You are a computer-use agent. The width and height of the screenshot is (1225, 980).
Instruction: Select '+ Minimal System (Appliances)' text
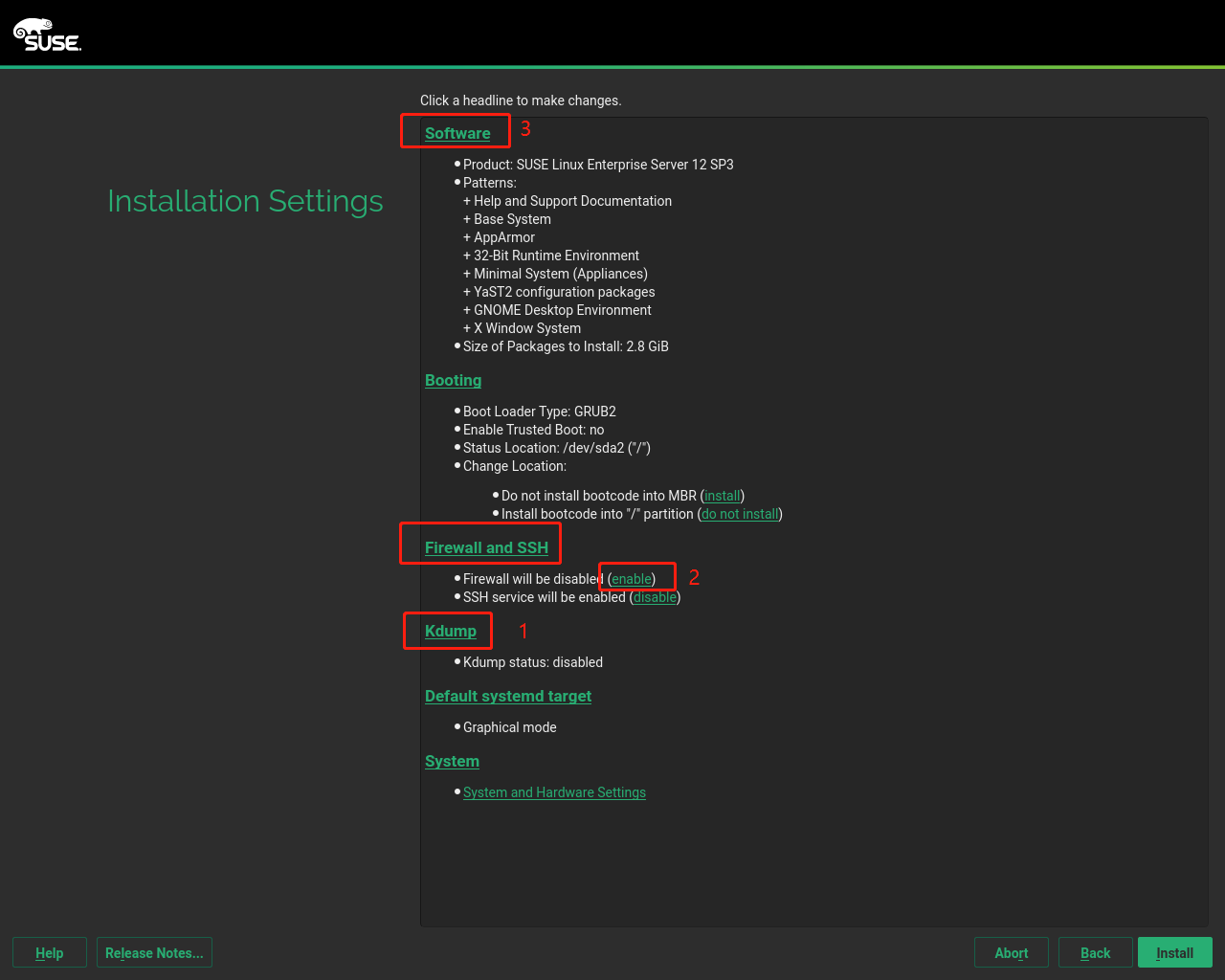point(555,274)
